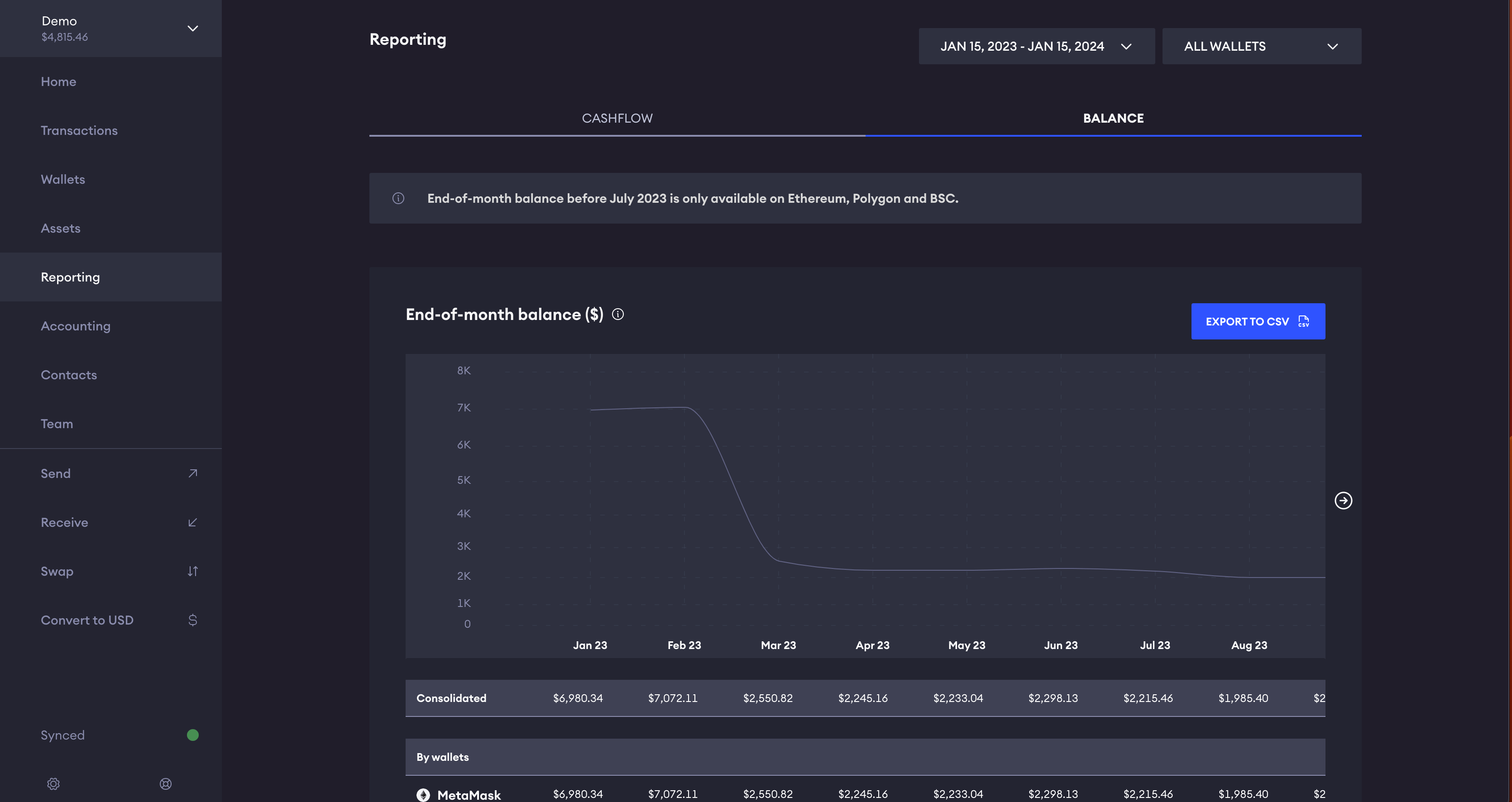Open the support lifebuoy icon
Viewport: 1512px width, 802px height.
(166, 784)
